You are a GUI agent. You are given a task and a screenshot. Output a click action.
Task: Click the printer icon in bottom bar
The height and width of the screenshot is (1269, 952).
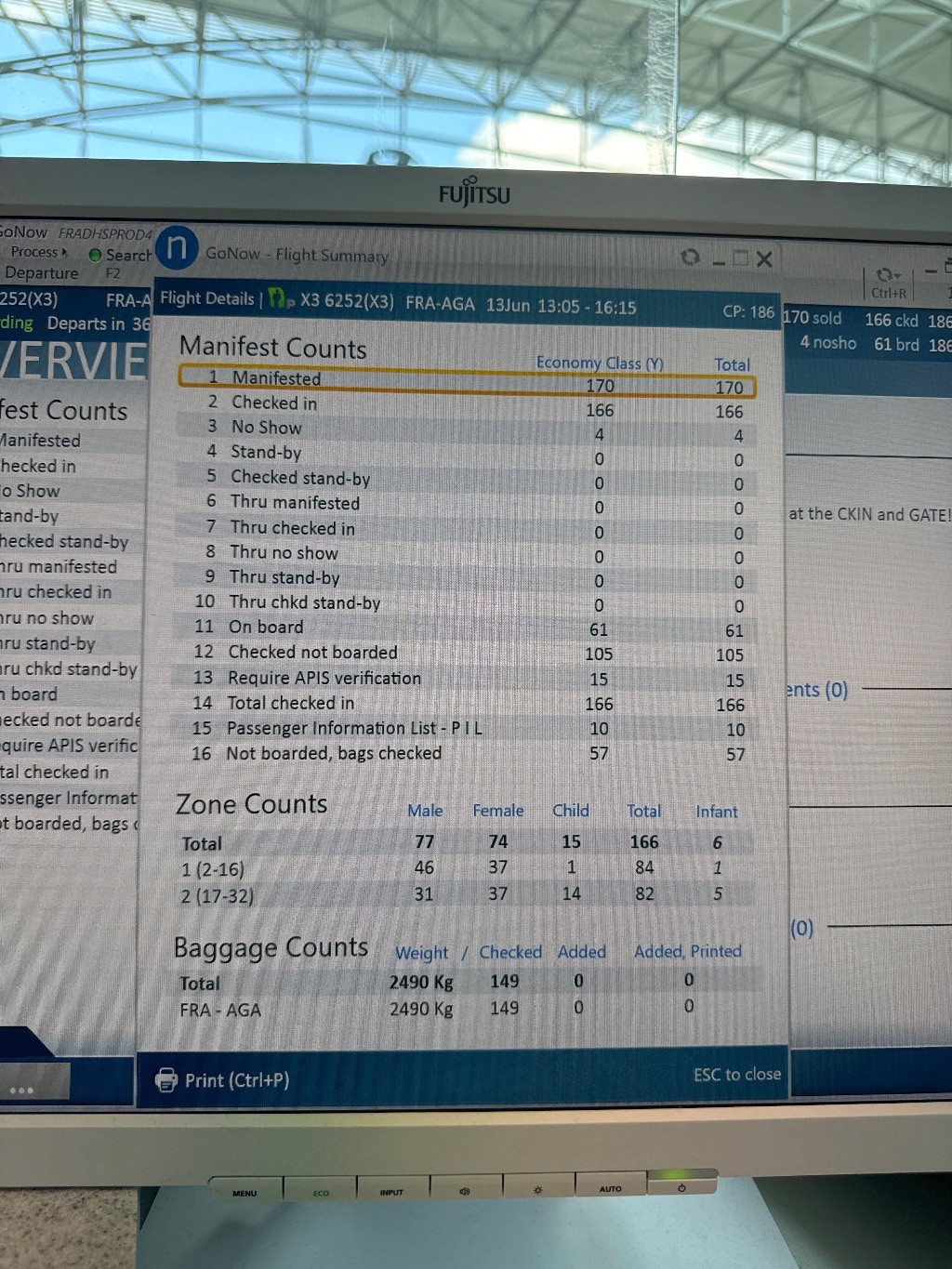click(166, 1079)
